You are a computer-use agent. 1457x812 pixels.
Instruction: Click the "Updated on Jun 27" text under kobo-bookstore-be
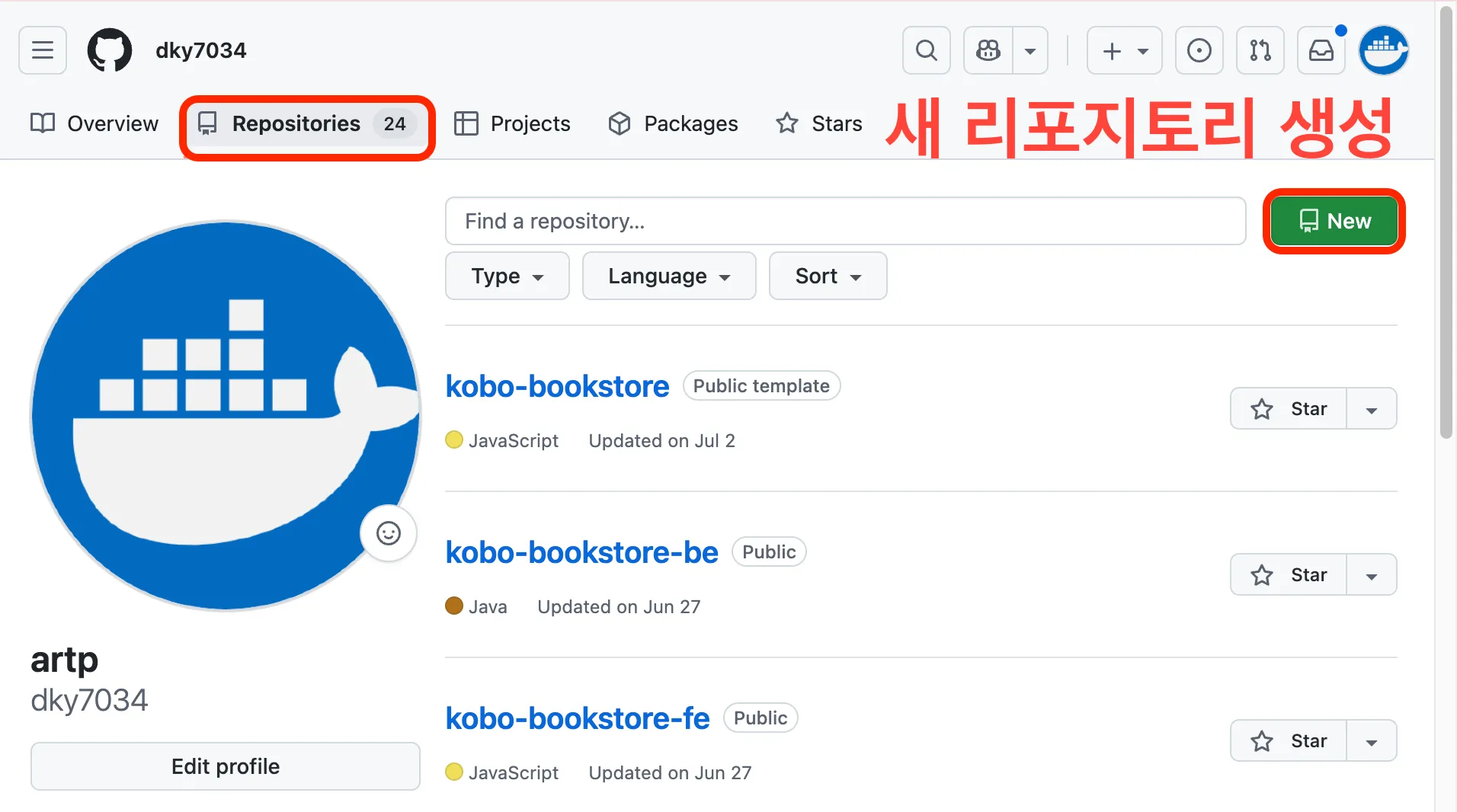[x=619, y=607]
